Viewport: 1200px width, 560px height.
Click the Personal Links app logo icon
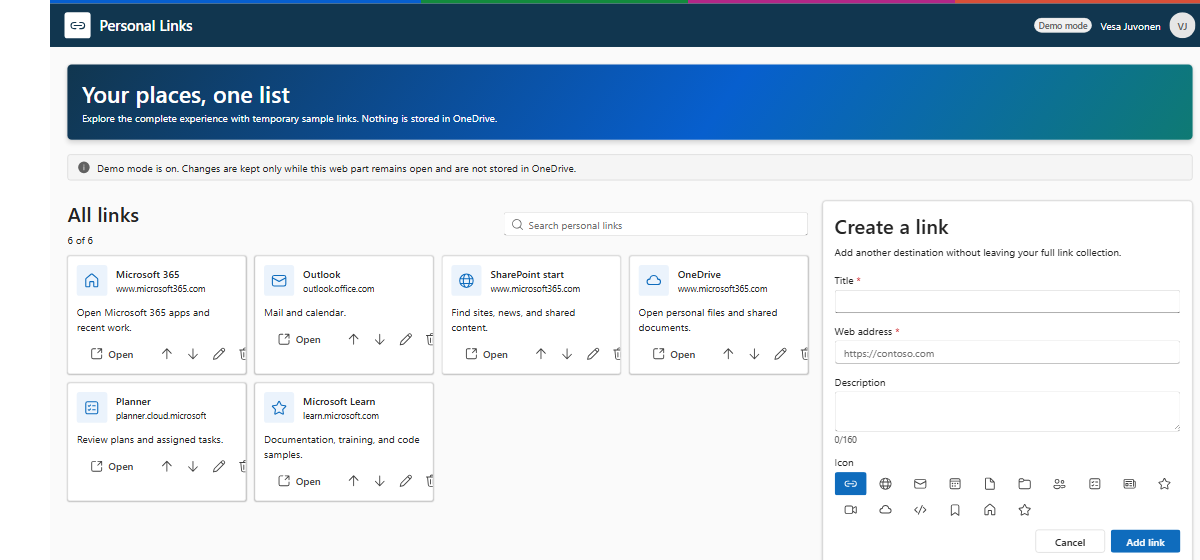(78, 25)
